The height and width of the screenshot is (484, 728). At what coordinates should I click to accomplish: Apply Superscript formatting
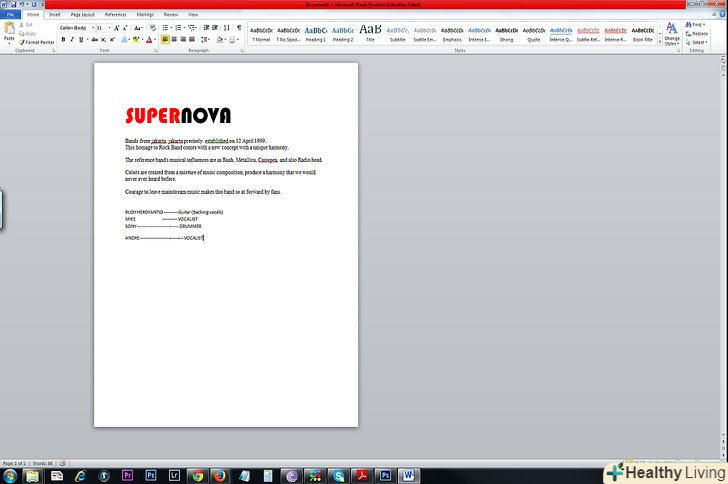pyautogui.click(x=112, y=40)
